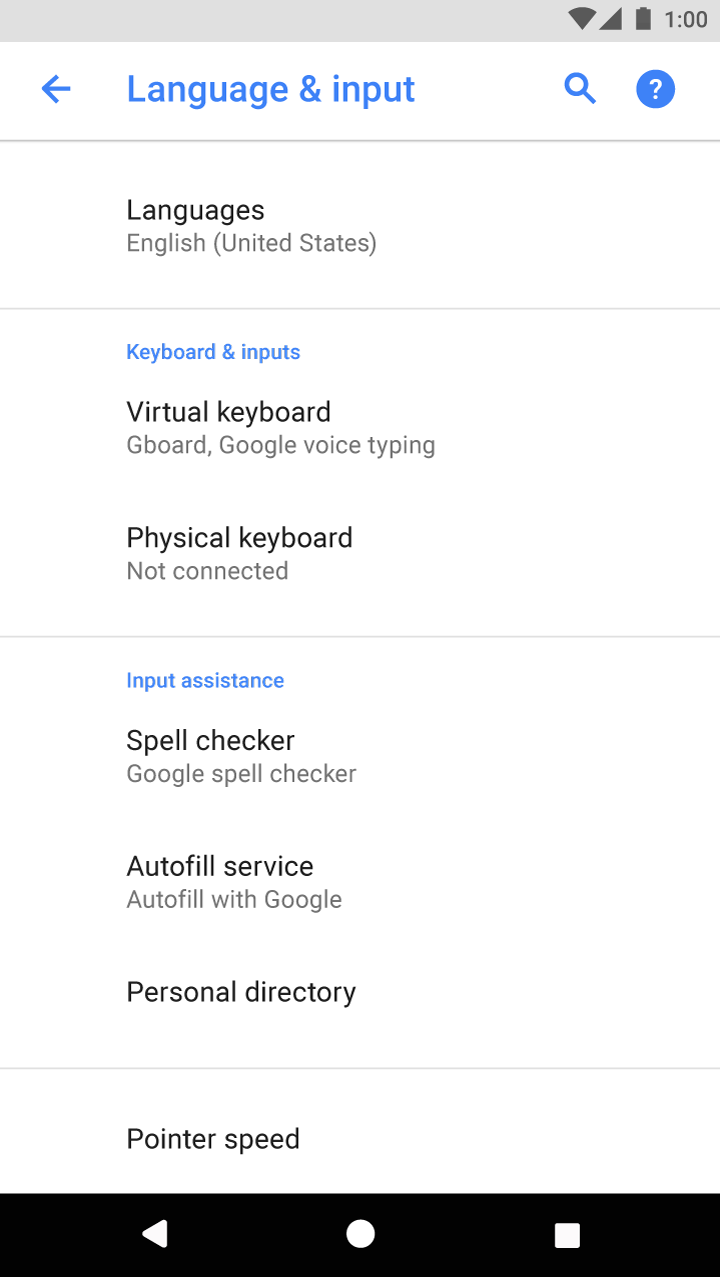Select the Input assistance section header
The height and width of the screenshot is (1277, 720).
[x=205, y=680]
